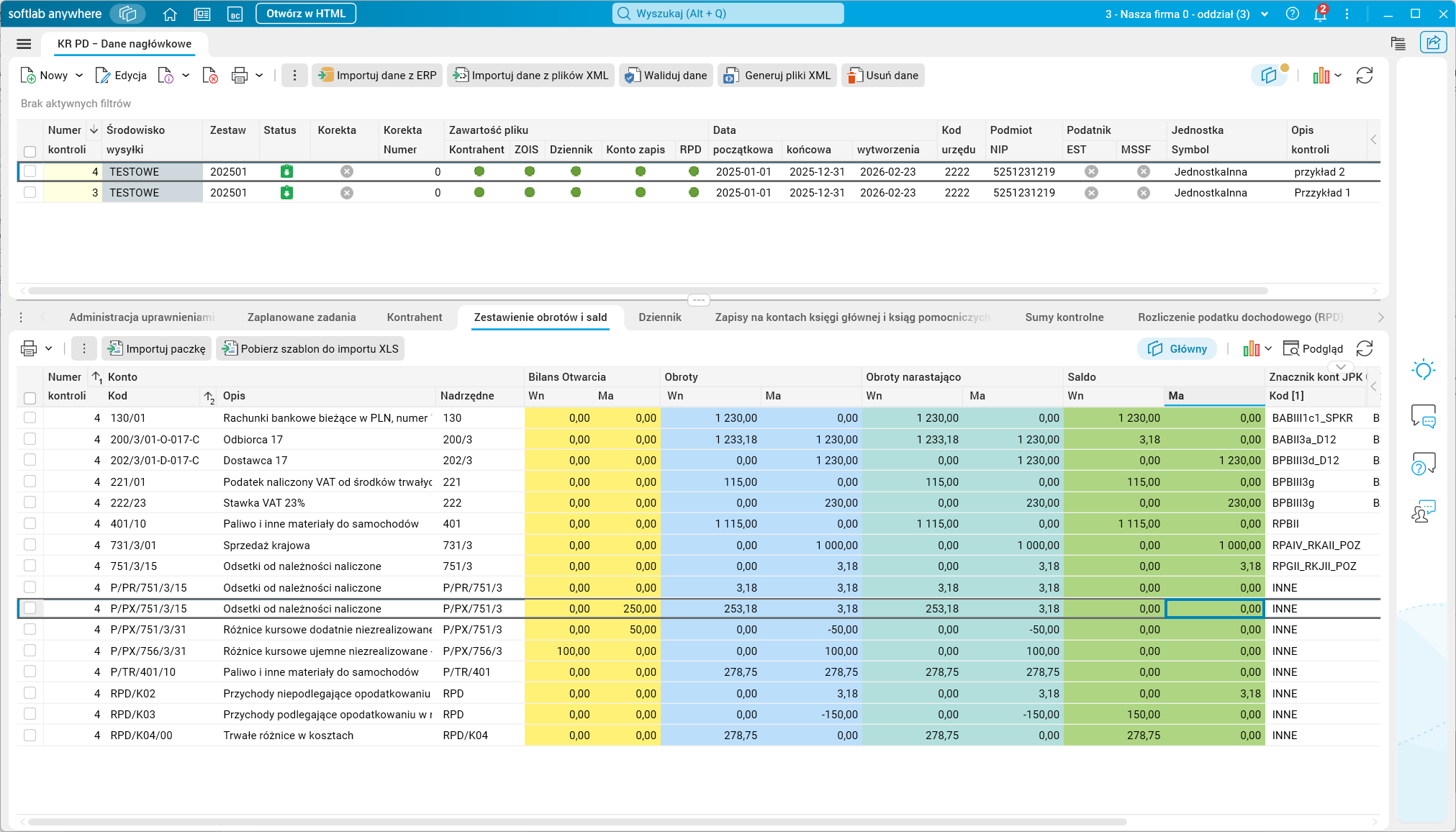Check the row for account 221/01

[30, 481]
